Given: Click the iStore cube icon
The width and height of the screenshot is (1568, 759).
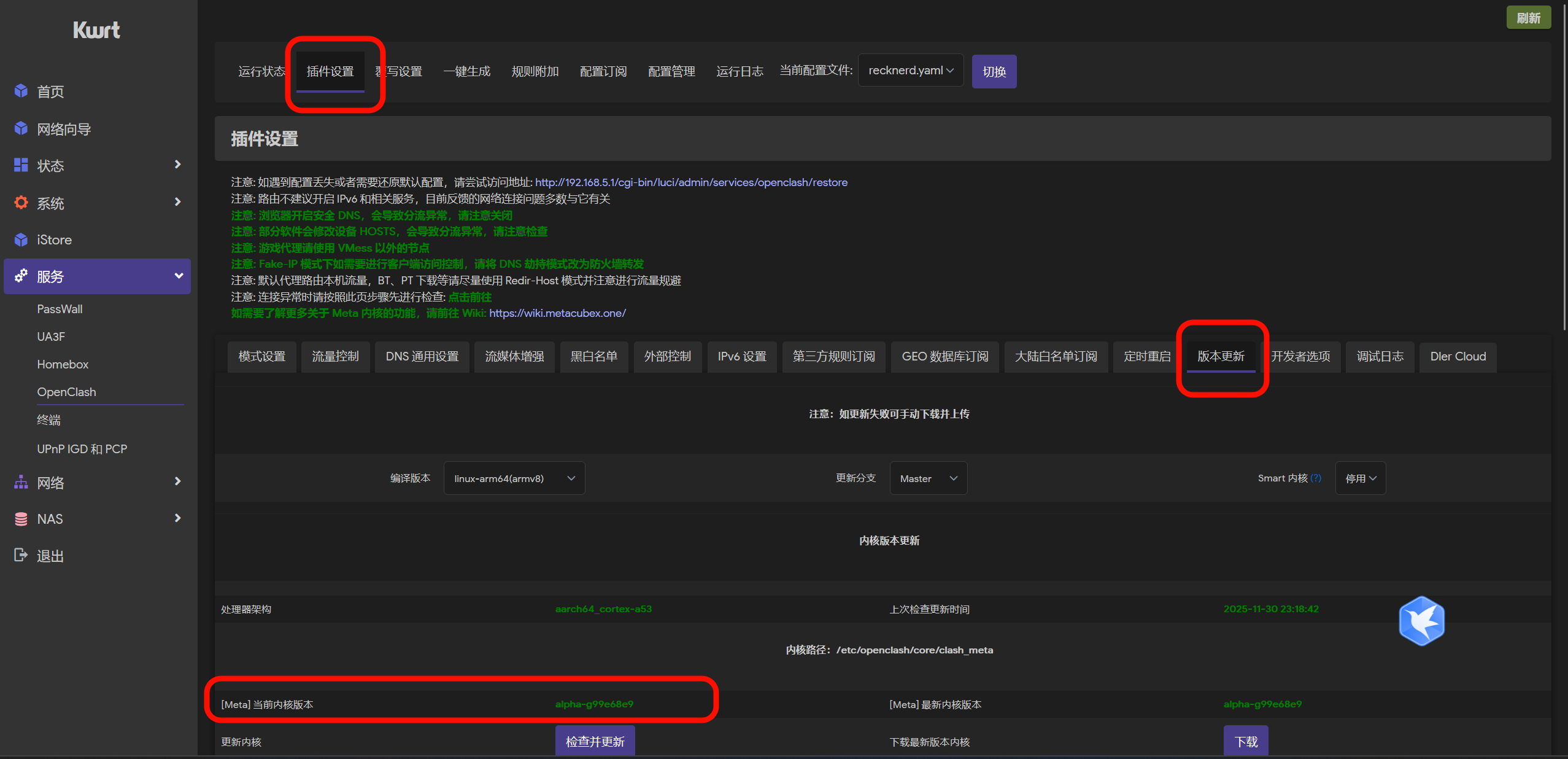Looking at the screenshot, I should [21, 239].
